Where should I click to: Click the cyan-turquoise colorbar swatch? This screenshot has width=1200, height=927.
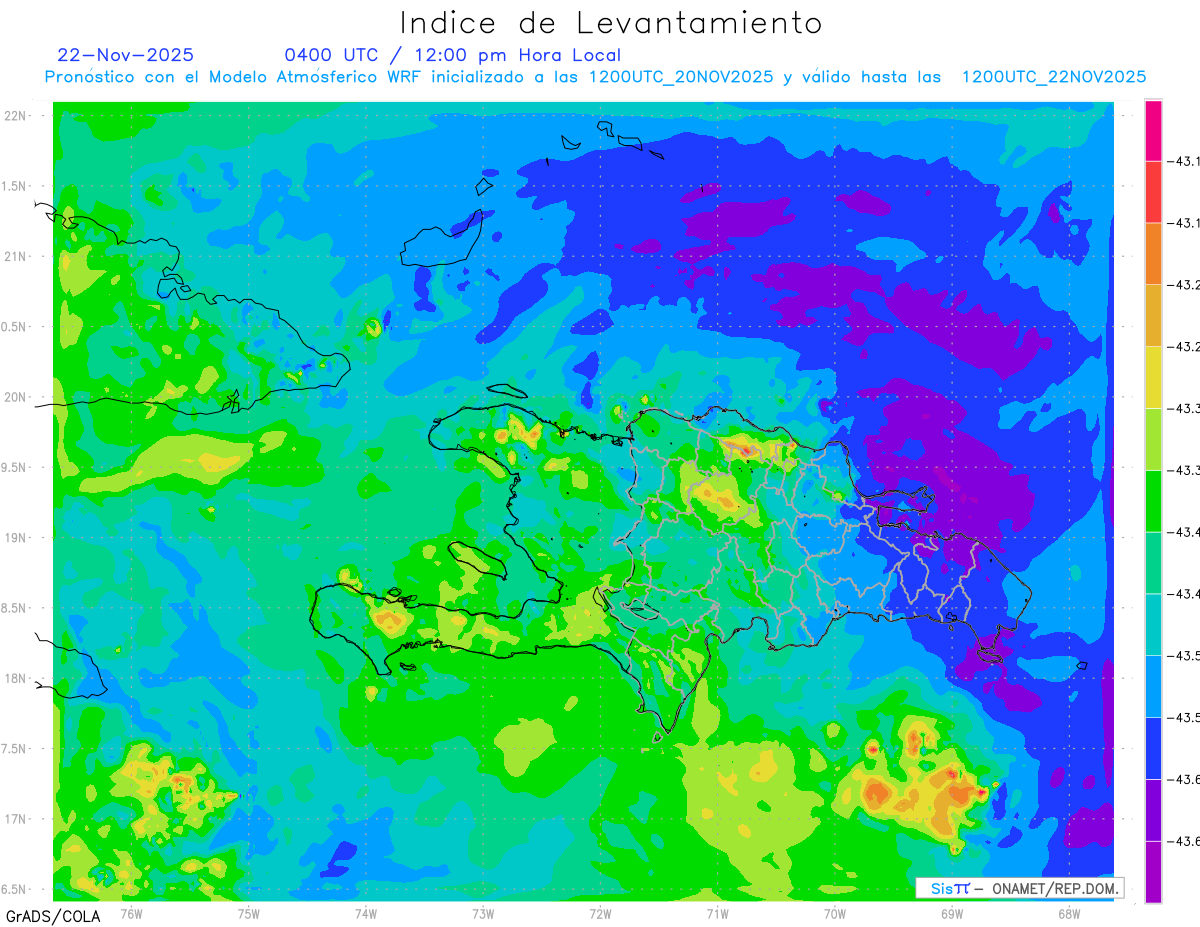(1153, 624)
